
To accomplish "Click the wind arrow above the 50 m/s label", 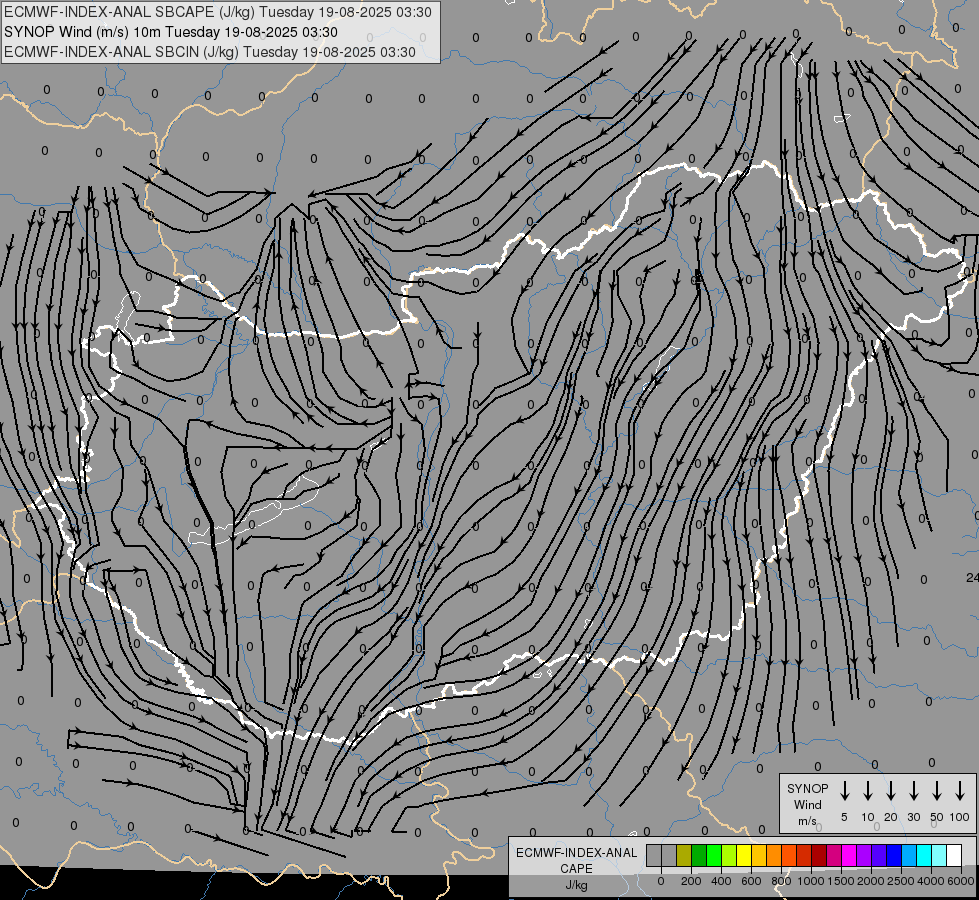I will coord(937,791).
